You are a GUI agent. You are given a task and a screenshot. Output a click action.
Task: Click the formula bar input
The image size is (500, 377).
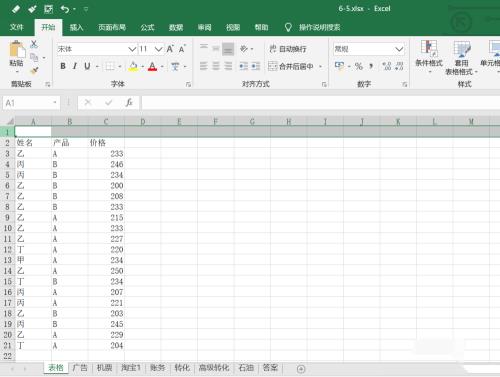click(x=321, y=103)
